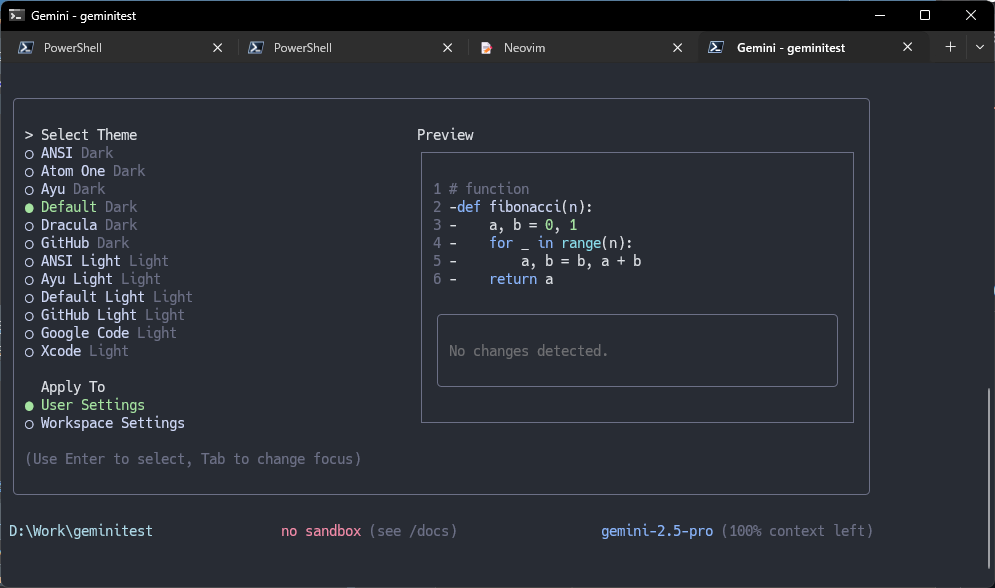Close the Neovim tab
The image size is (995, 588).
(x=678, y=48)
